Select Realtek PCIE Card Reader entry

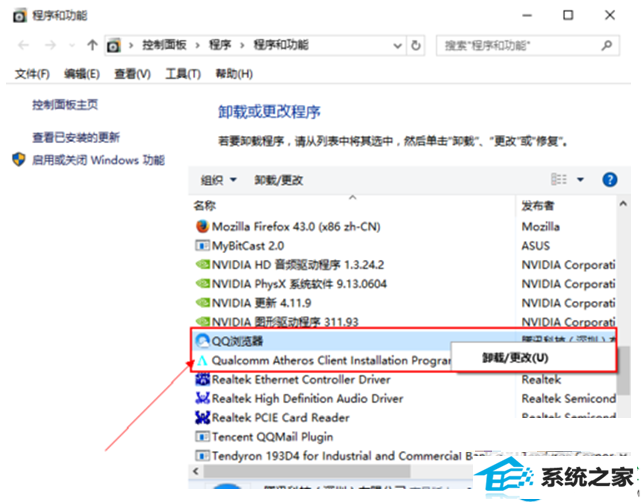pyautogui.click(x=280, y=418)
